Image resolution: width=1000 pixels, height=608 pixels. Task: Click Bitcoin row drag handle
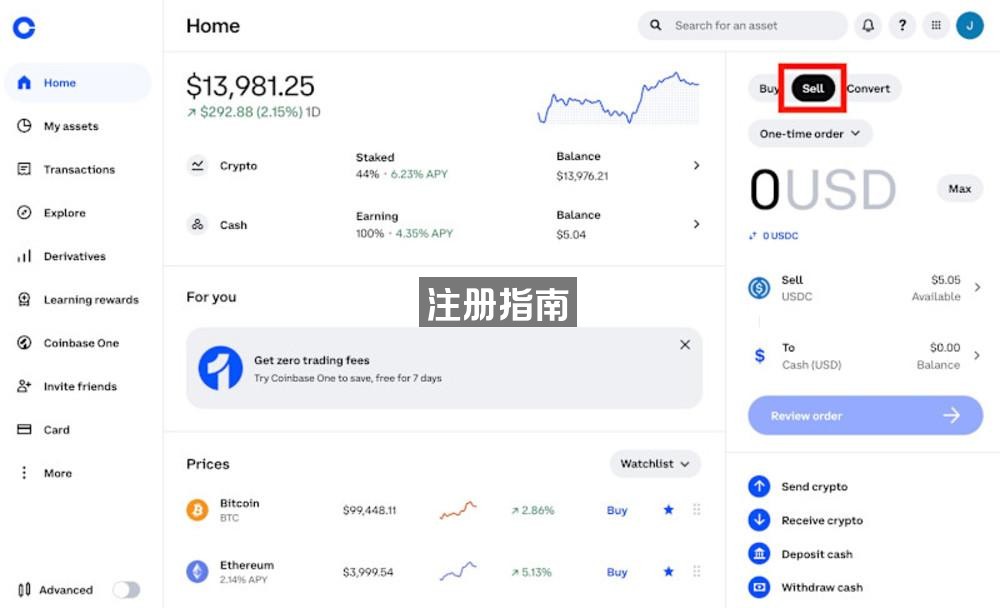[696, 509]
